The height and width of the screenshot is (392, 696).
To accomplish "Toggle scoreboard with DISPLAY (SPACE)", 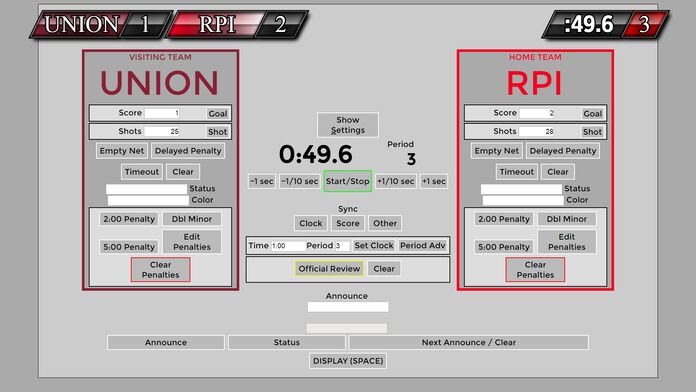I will 348,361.
